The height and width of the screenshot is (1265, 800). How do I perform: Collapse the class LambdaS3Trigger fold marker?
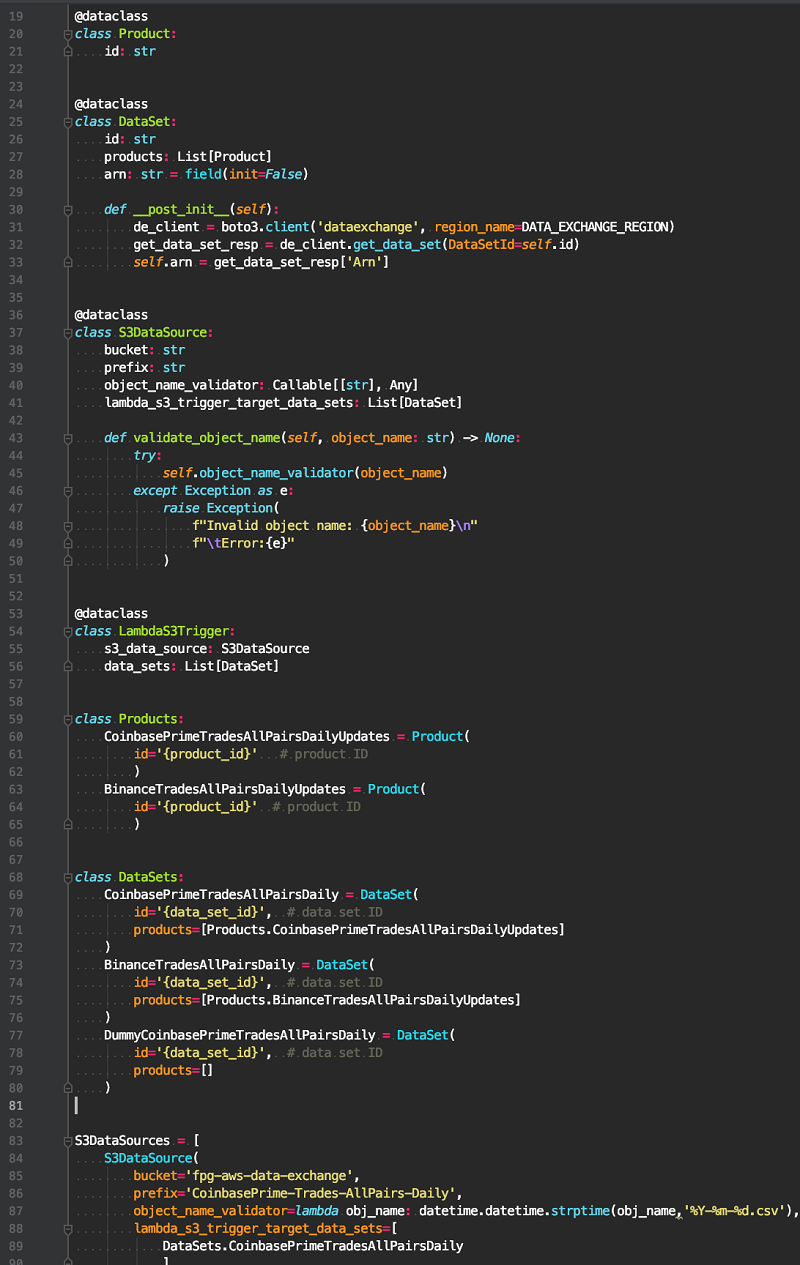point(66,631)
